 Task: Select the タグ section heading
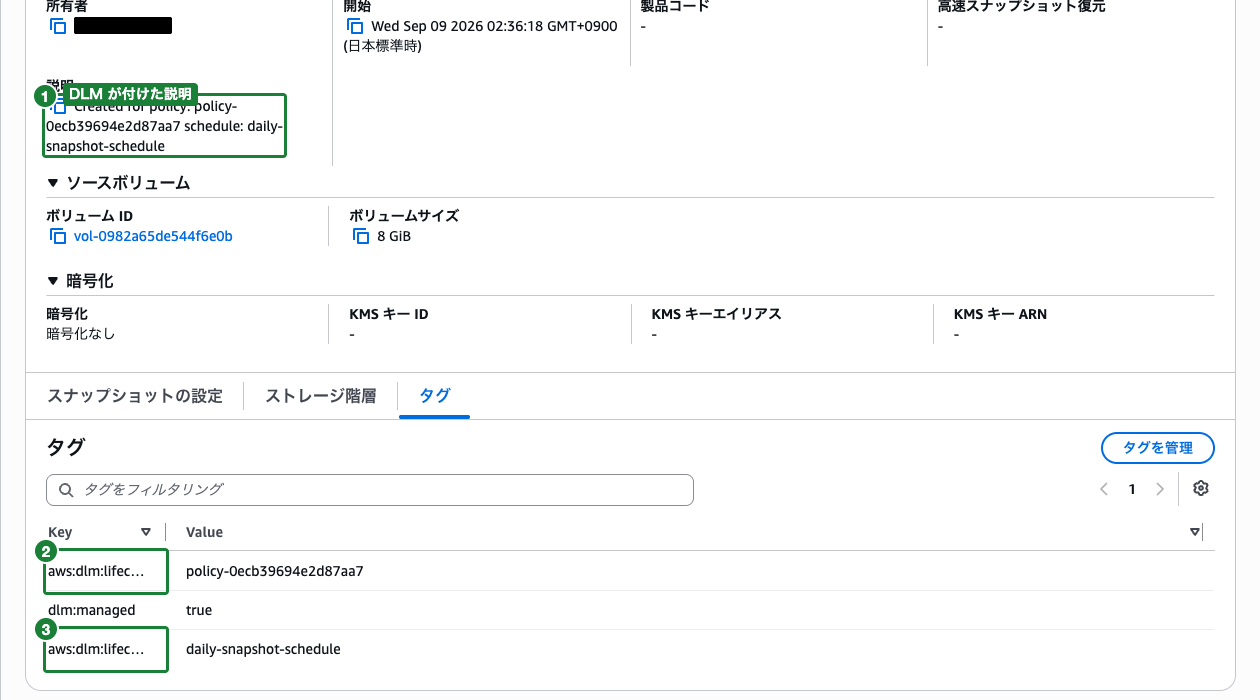pyautogui.click(x=66, y=447)
